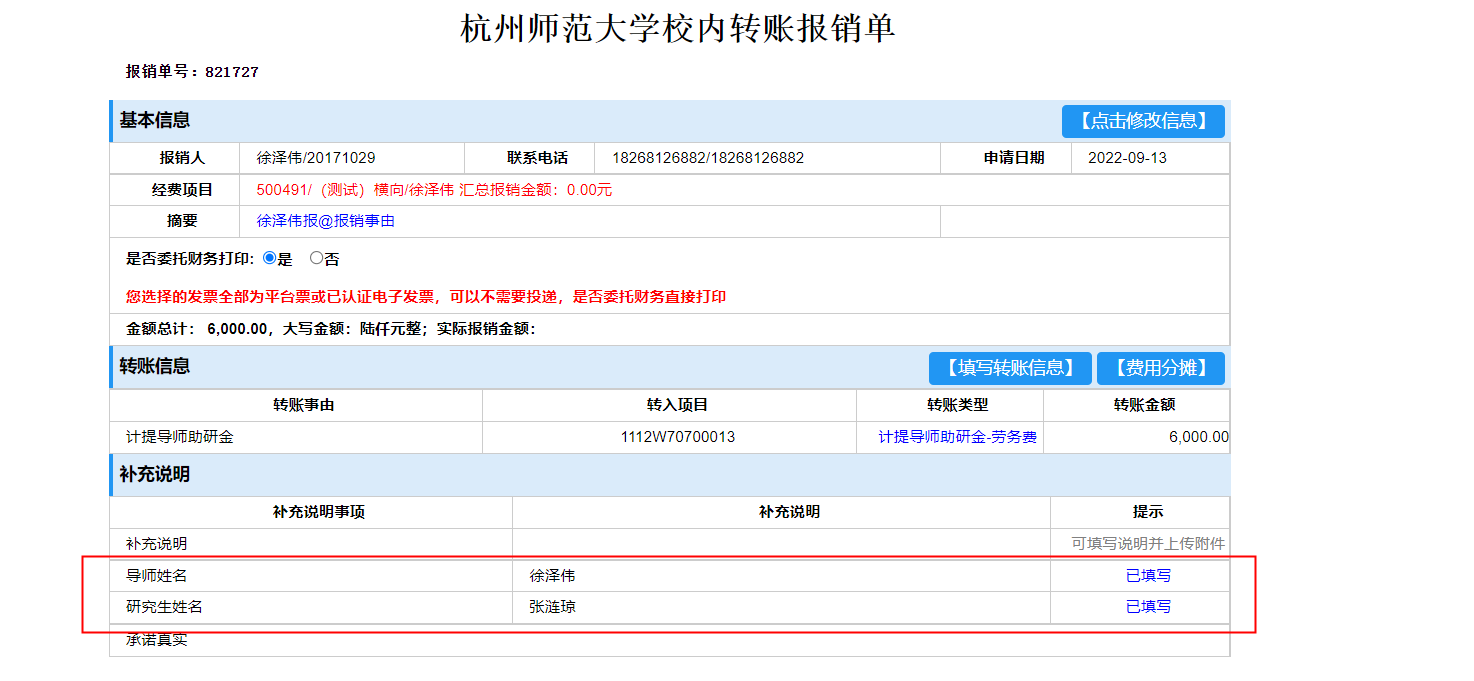Open the 徐泽伟报@报销事由 summary link

pyautogui.click(x=326, y=221)
